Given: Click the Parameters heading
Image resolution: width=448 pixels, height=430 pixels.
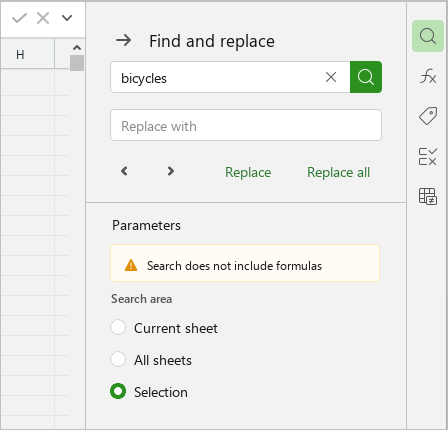Looking at the screenshot, I should (x=146, y=225).
